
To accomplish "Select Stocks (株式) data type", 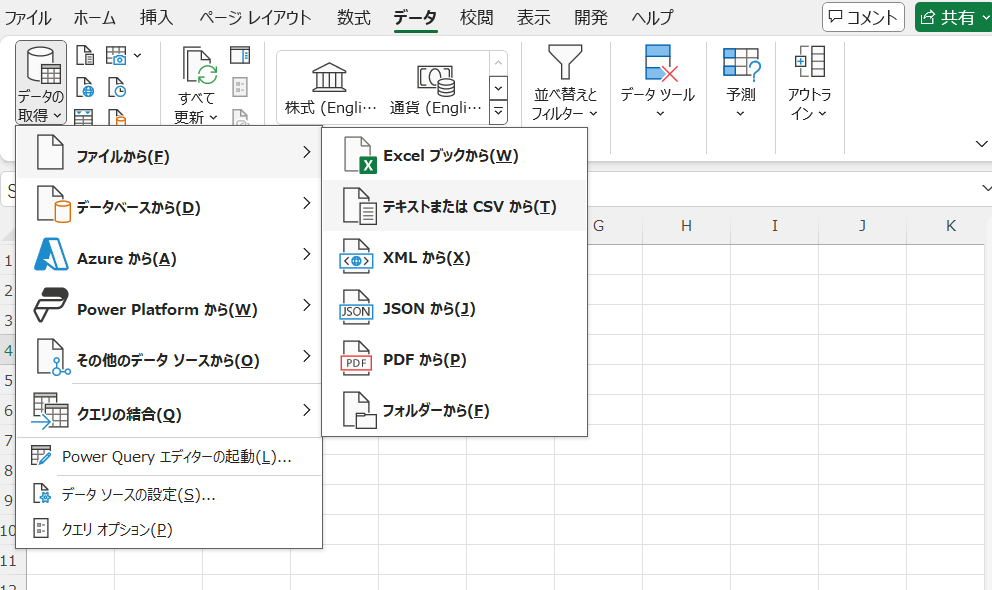I will coord(330,89).
